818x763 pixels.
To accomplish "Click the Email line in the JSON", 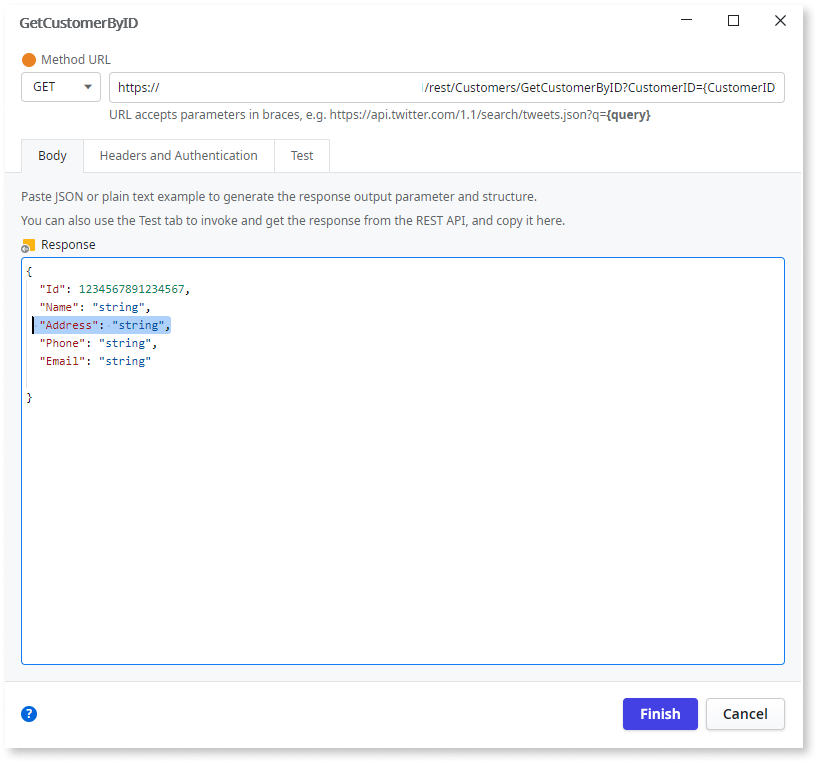I will click(x=96, y=361).
